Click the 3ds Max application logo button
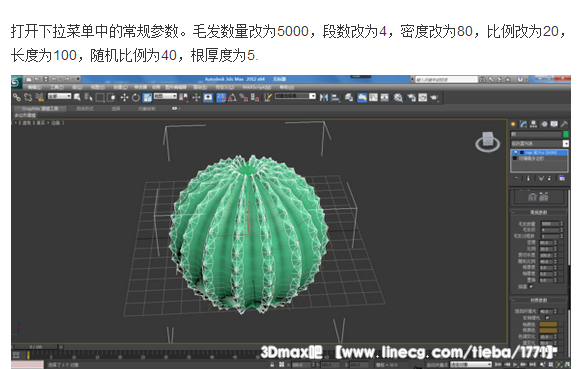Viewport: 582px width, 369px height. [16, 82]
